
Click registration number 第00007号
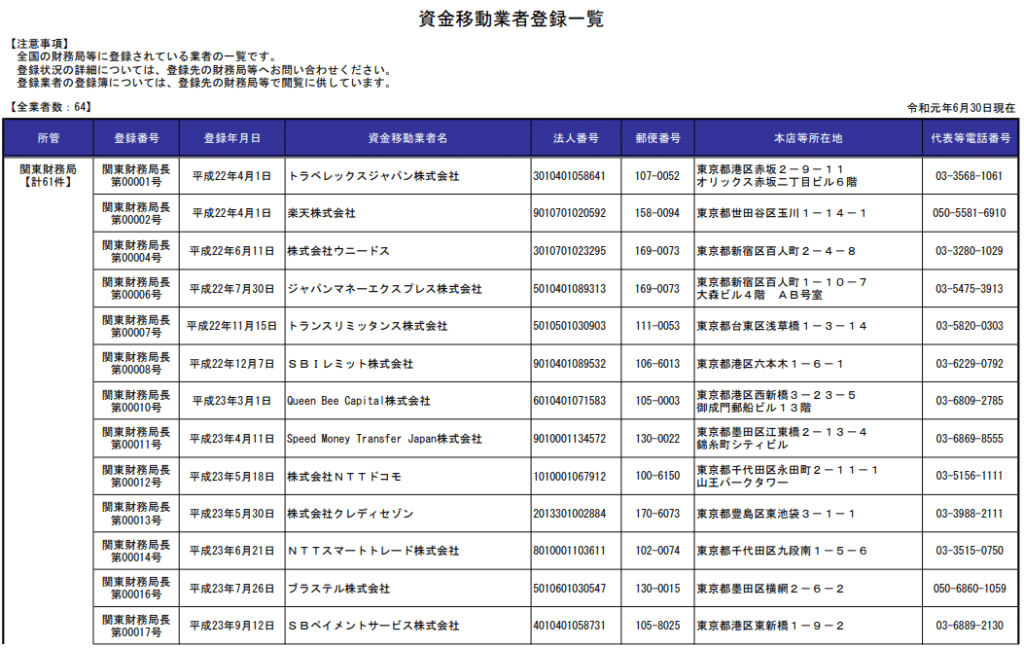136,332
